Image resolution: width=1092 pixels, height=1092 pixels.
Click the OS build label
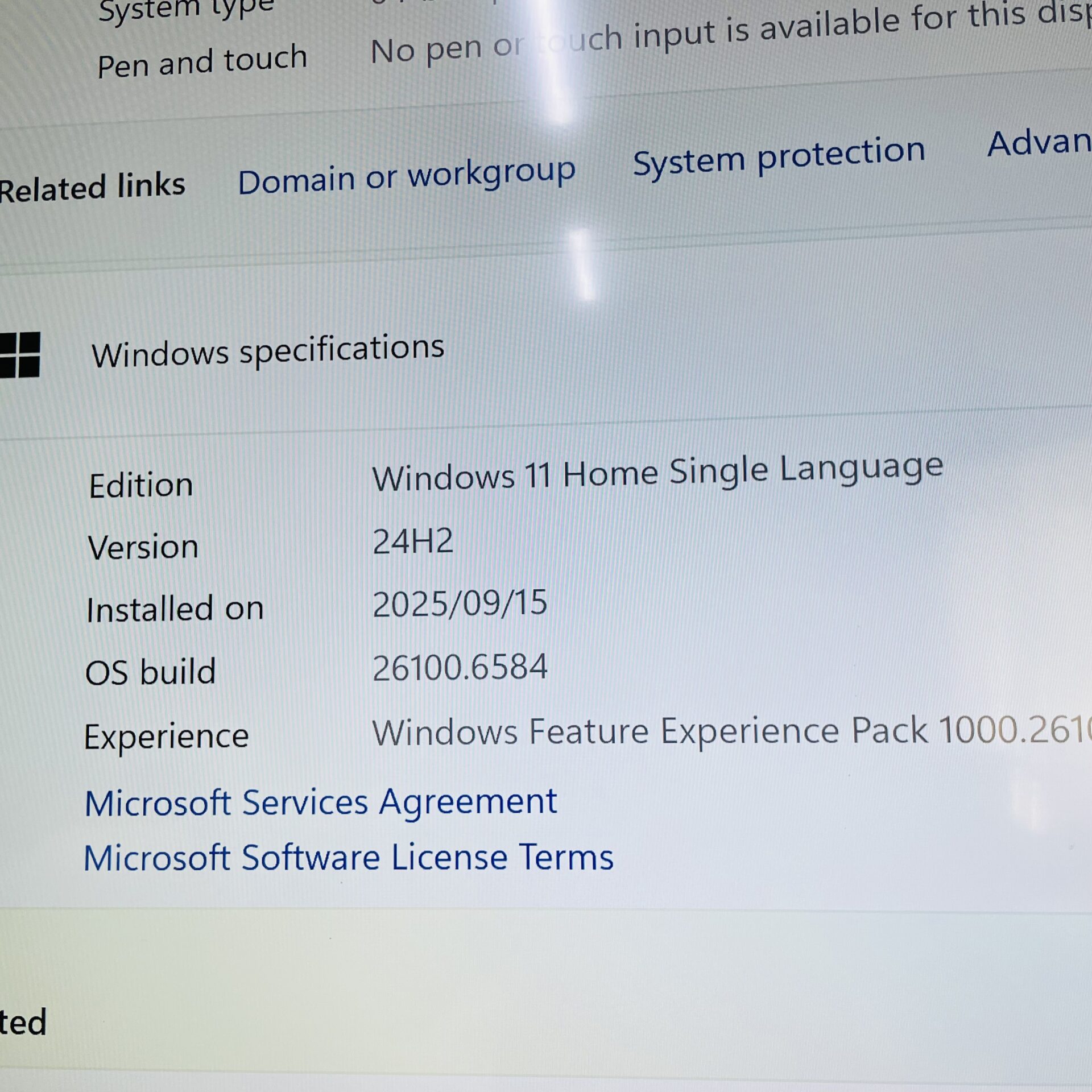coord(151,672)
